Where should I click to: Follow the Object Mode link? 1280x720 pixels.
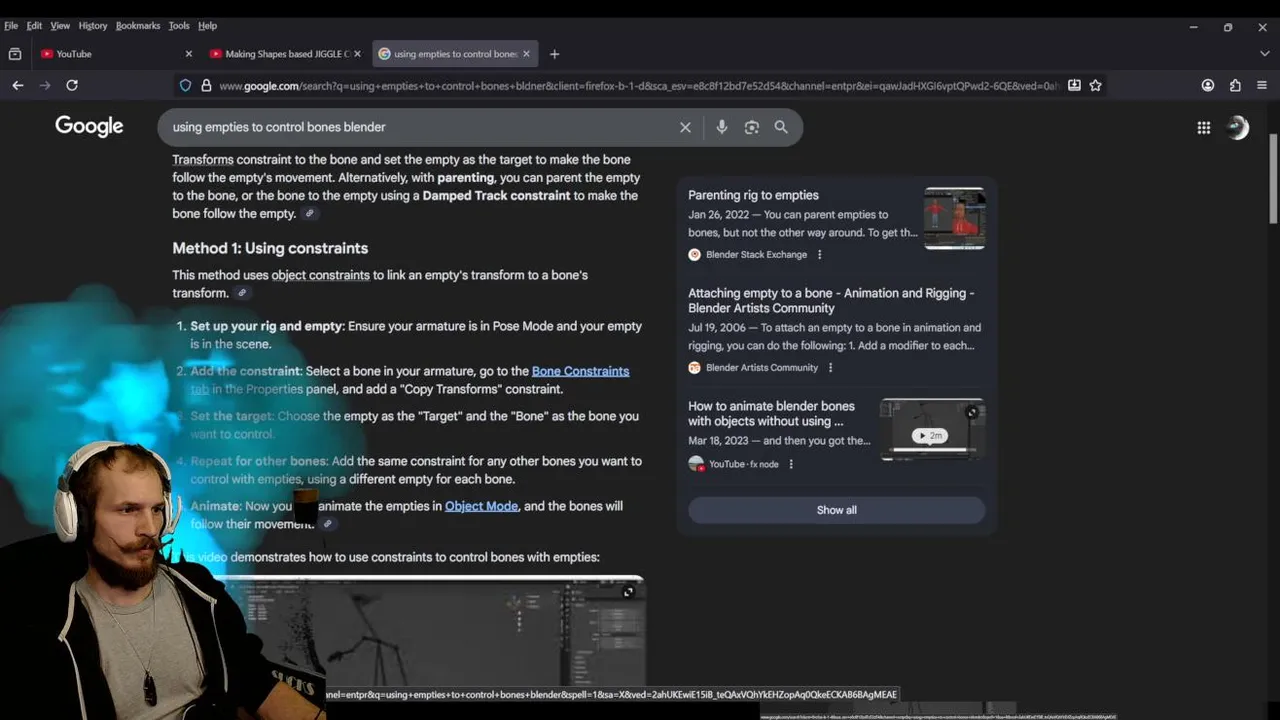(481, 506)
